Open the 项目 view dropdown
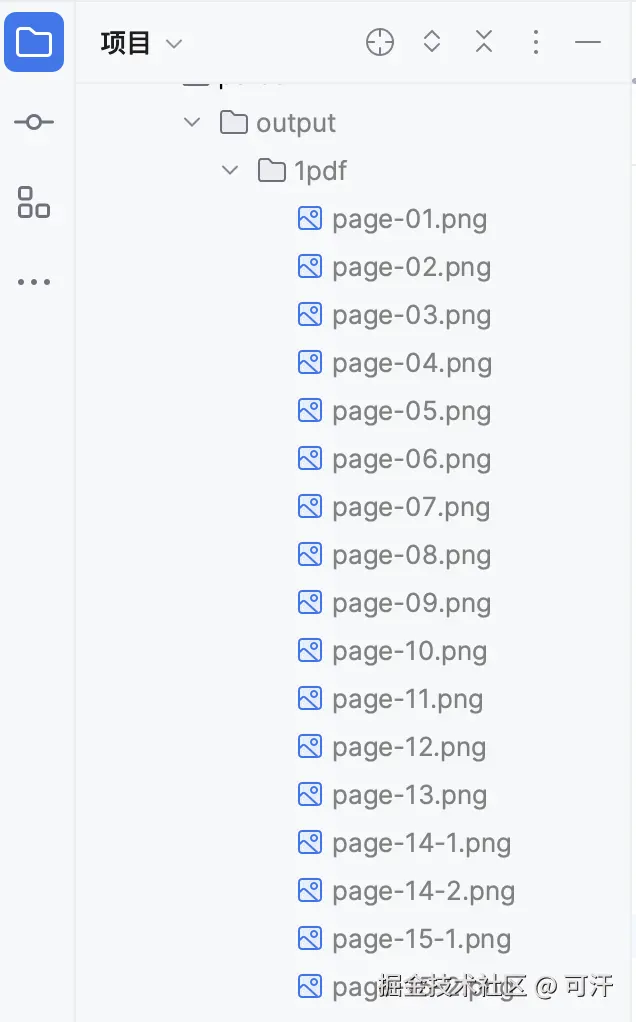Screen dimensions: 636x1022 click(142, 43)
